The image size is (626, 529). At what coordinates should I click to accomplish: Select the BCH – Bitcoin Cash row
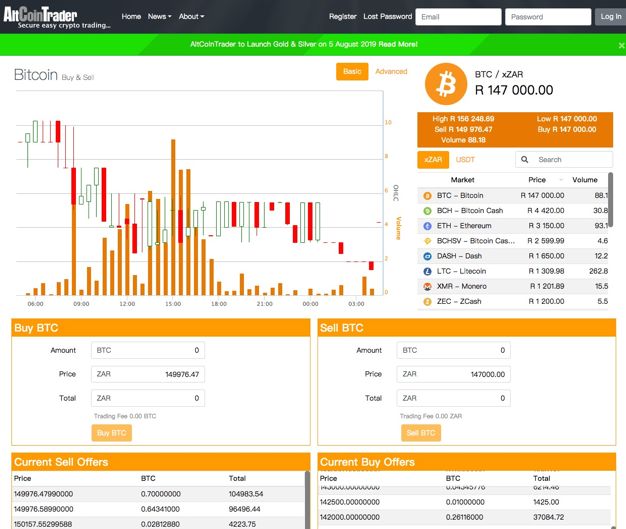click(513, 211)
